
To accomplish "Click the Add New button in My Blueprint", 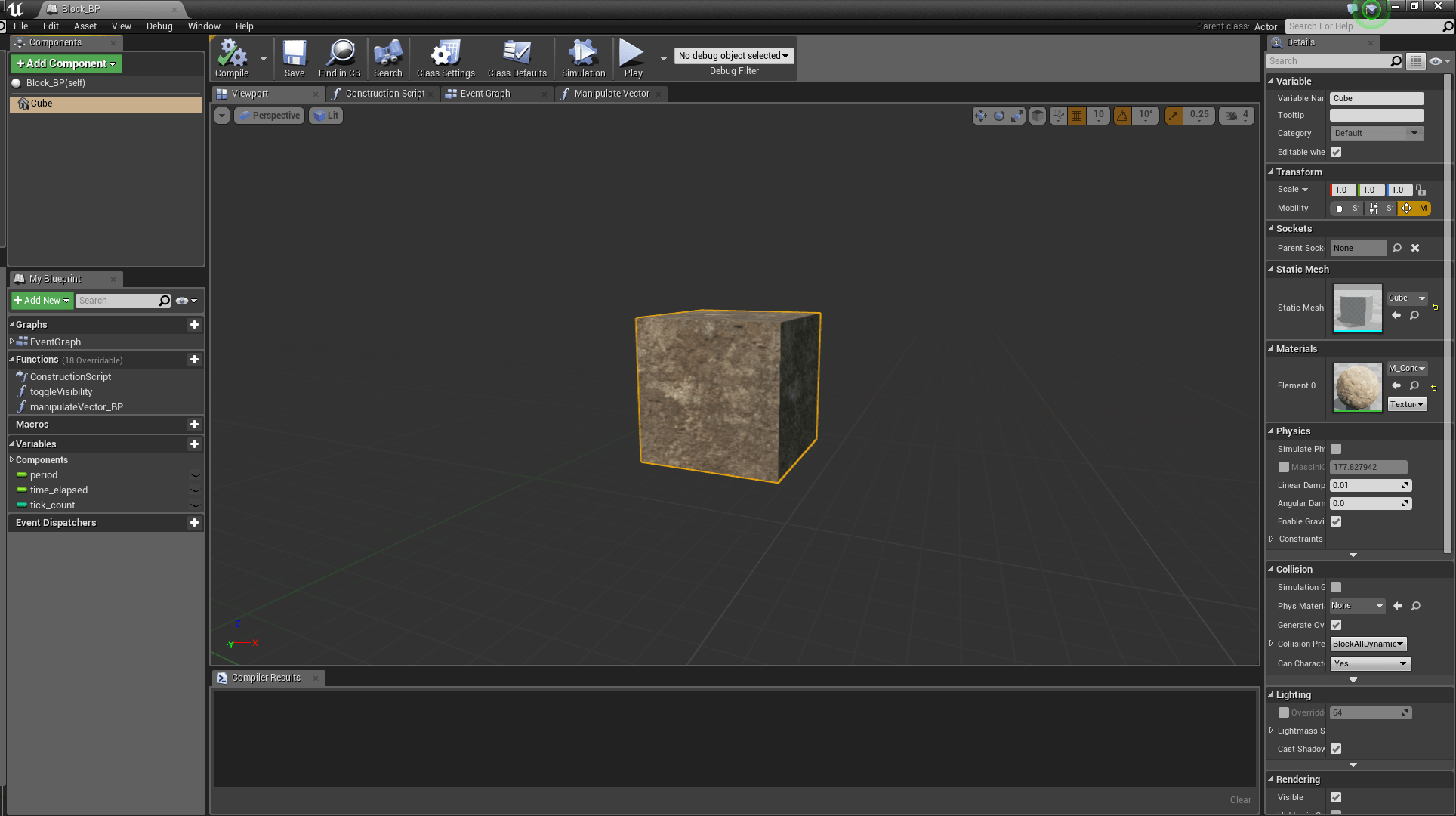I will click(x=42, y=300).
